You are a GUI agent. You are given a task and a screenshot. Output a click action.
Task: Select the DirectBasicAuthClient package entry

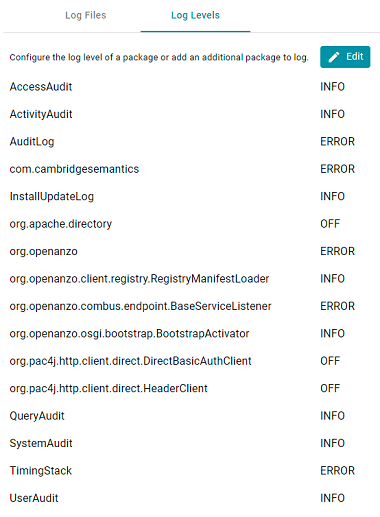click(130, 361)
